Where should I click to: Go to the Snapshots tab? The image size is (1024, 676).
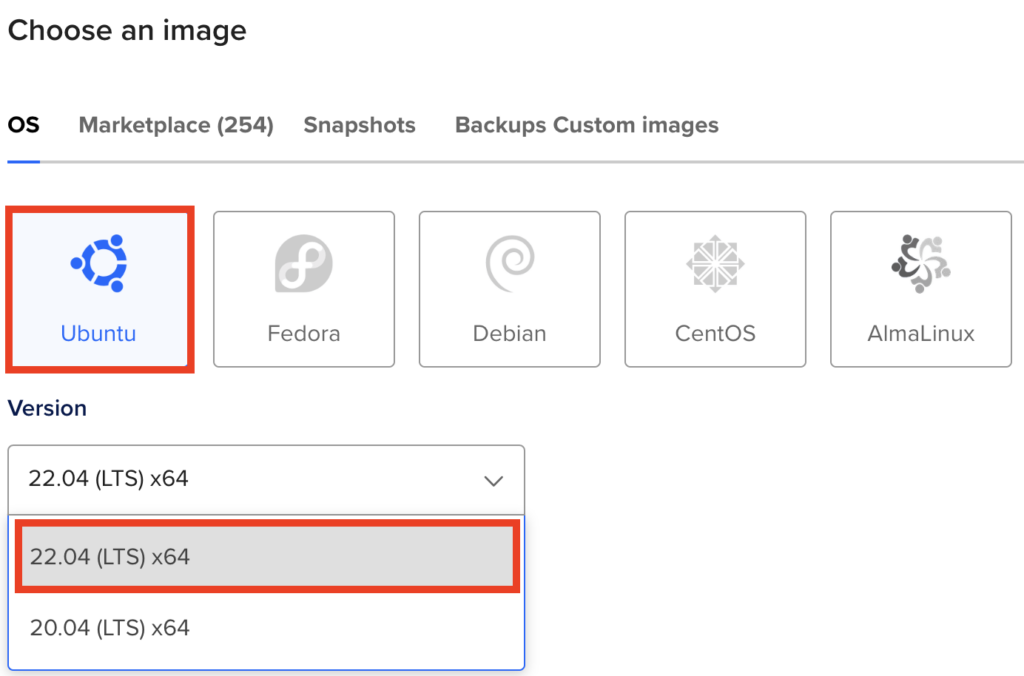[359, 126]
